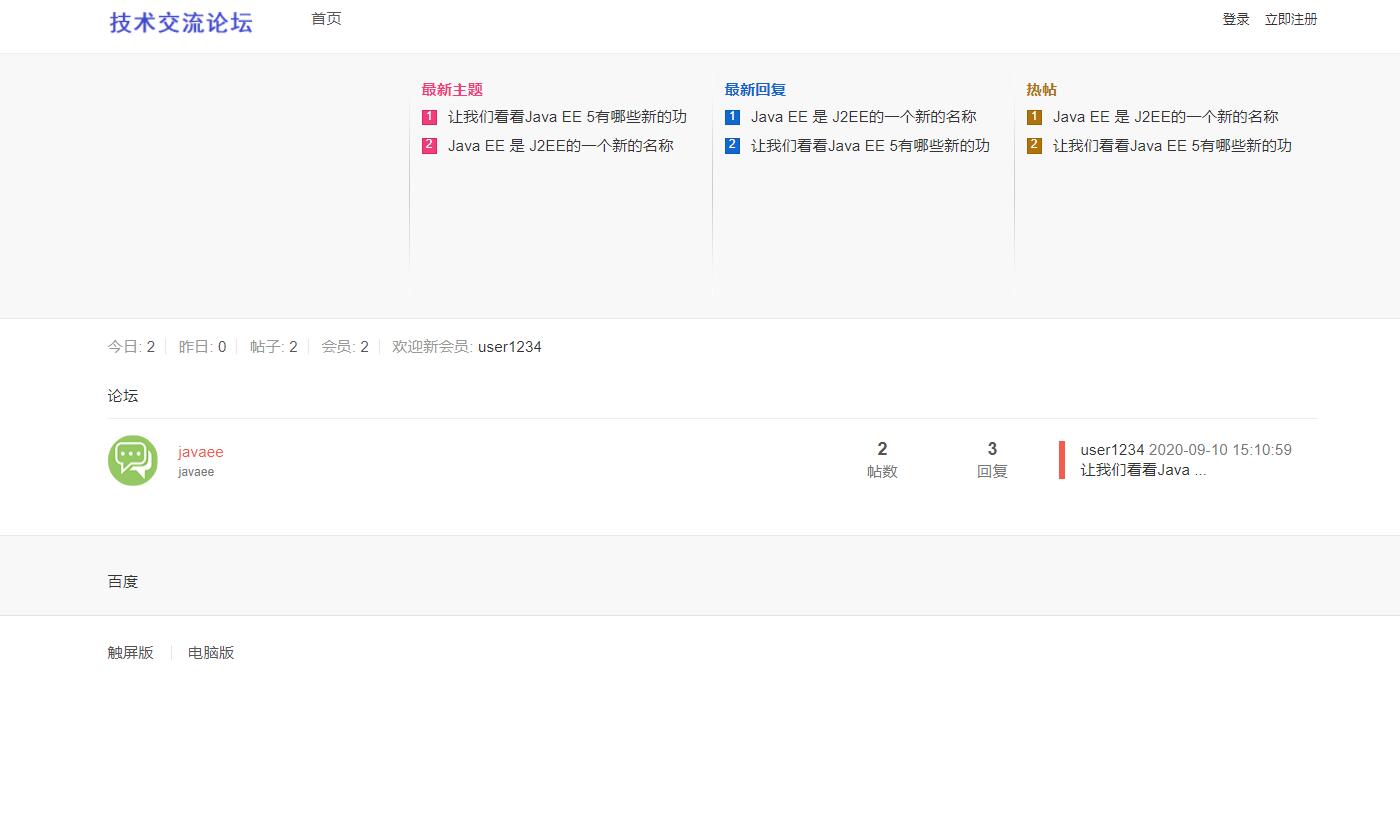1400x836 pixels.
Task: Select the 最新回复 section header
Action: [754, 89]
